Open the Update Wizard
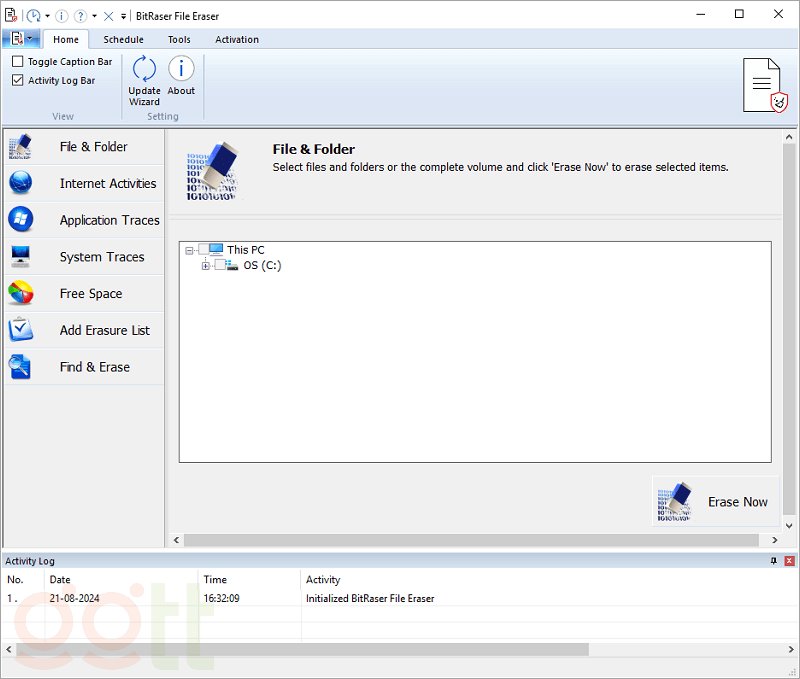The image size is (800, 679). (x=144, y=80)
